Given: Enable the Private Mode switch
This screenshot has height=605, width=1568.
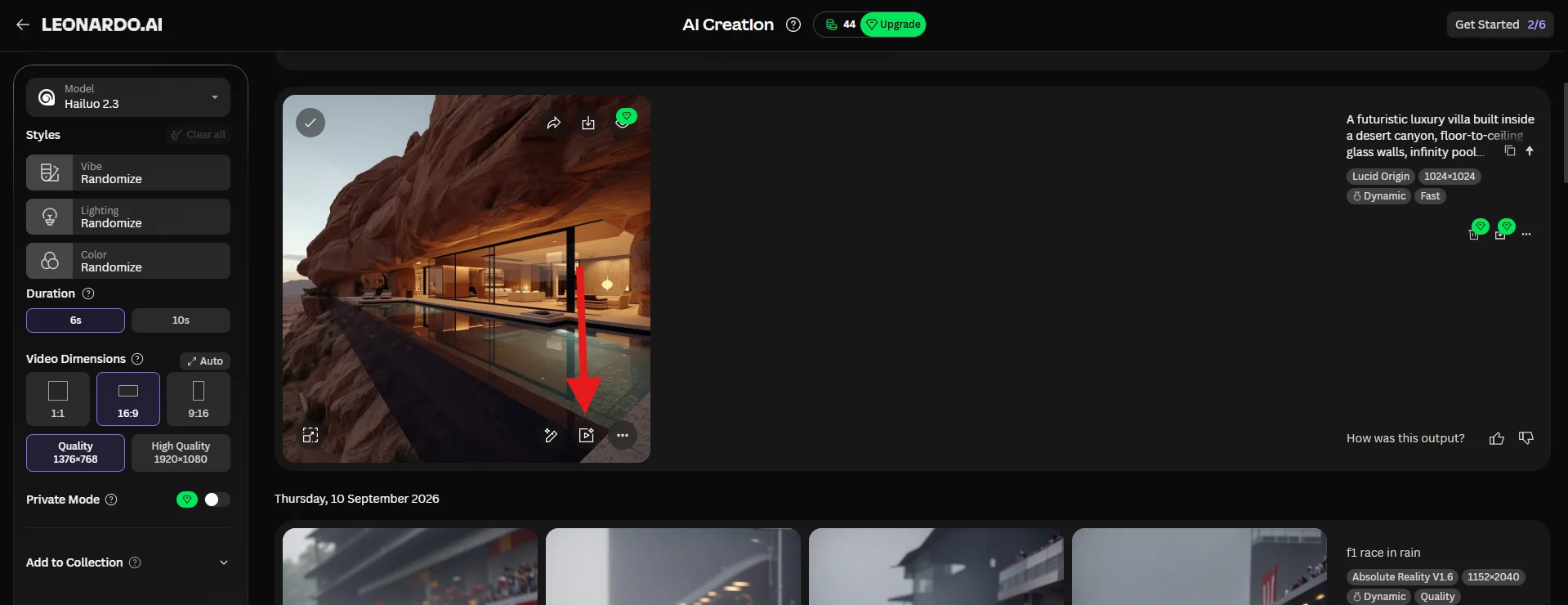Looking at the screenshot, I should coord(217,500).
